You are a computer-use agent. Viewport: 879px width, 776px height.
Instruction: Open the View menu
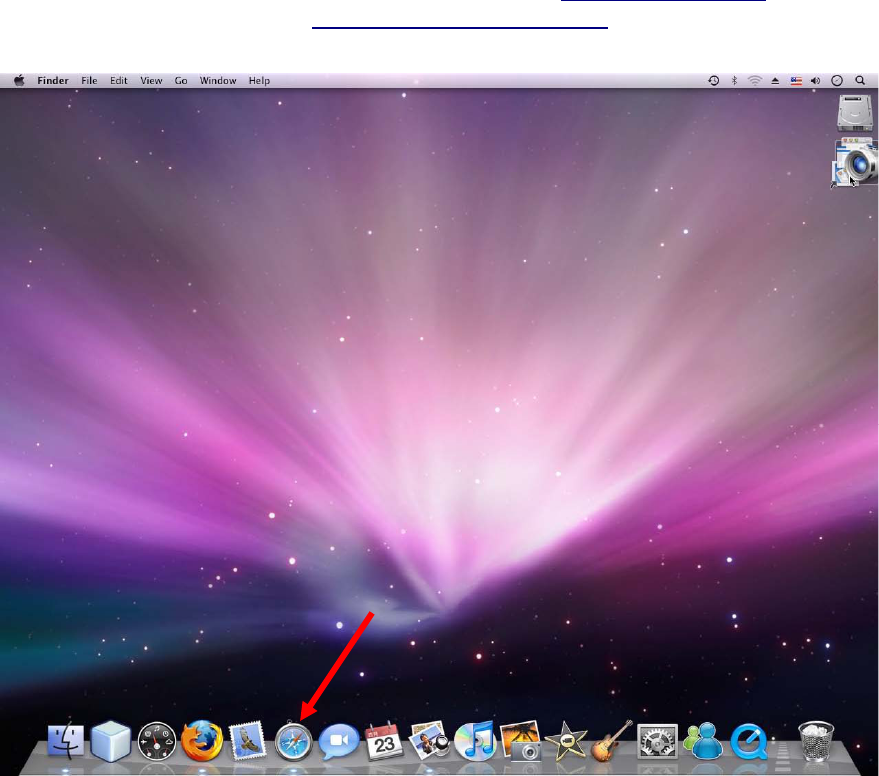151,81
